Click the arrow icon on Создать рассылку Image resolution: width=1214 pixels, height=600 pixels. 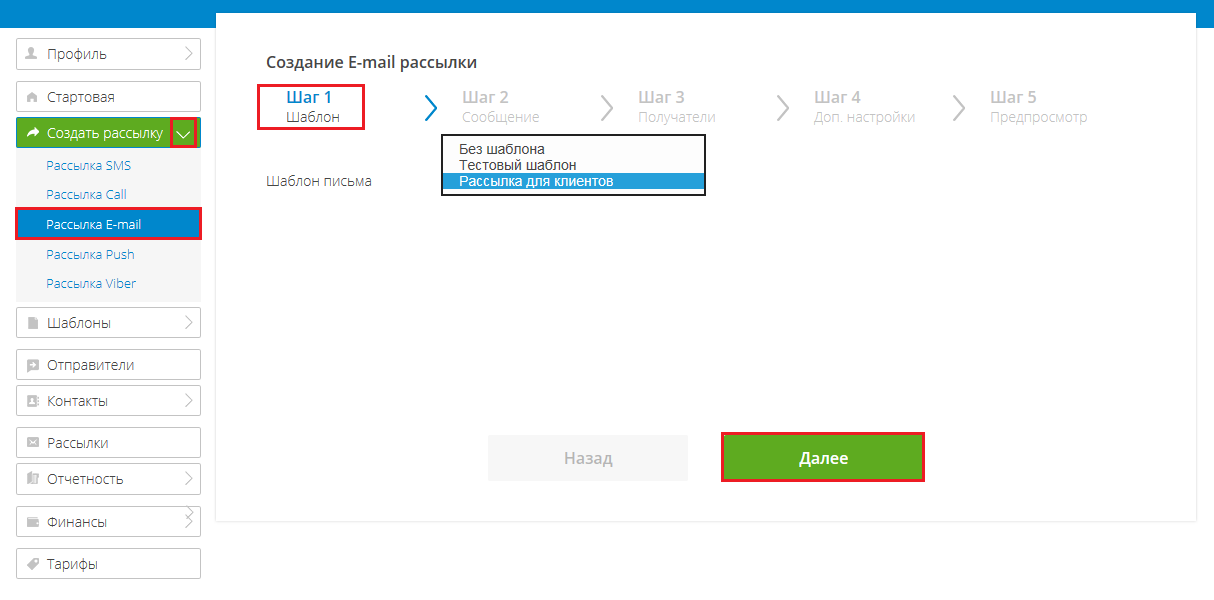tap(32, 133)
